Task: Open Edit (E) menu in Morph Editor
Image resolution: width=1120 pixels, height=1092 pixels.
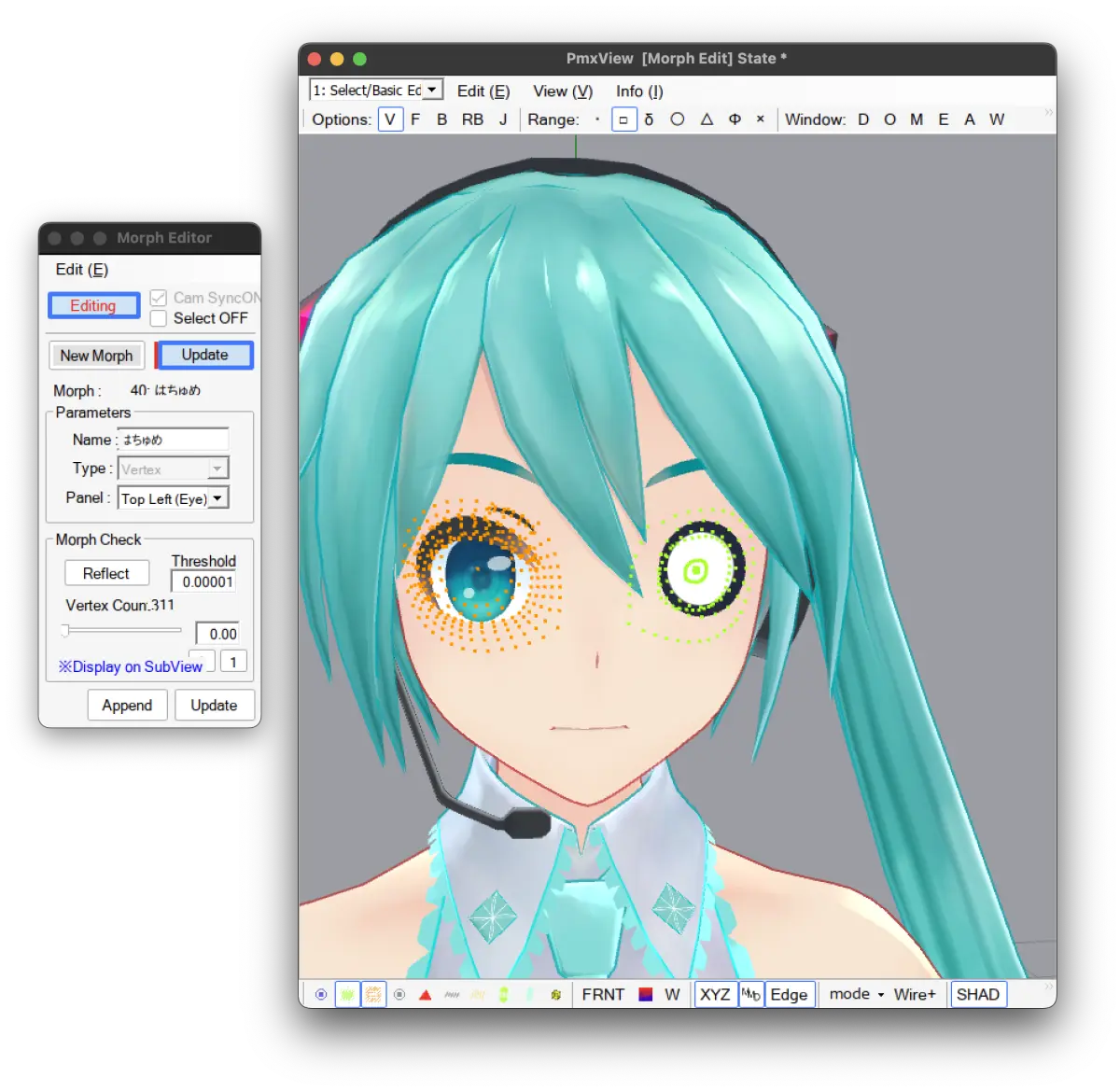Action: pyautogui.click(x=82, y=270)
